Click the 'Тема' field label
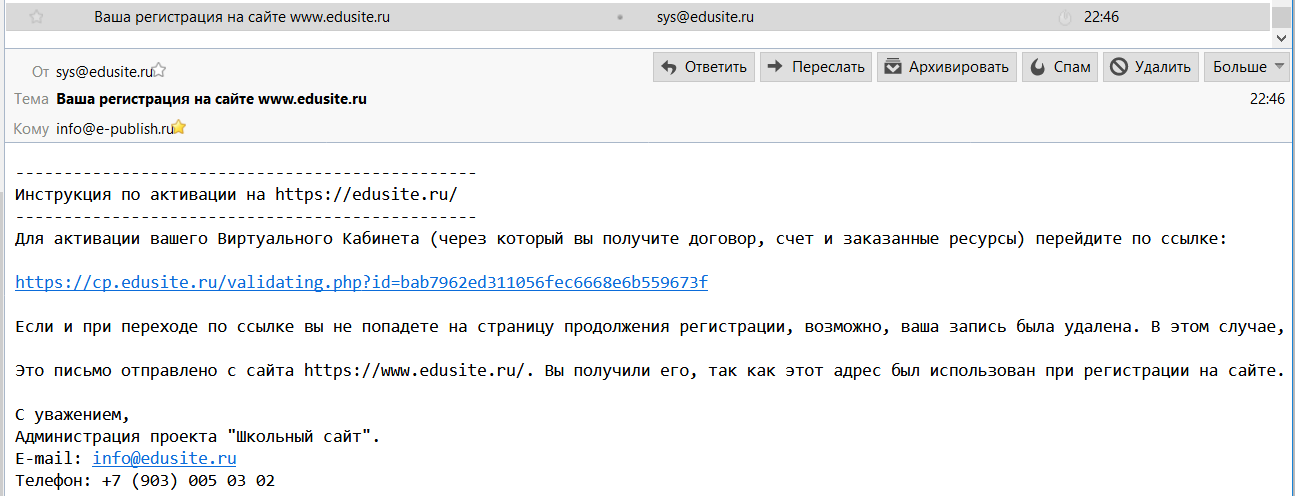Viewport: 1295px width, 496px height. point(32,99)
